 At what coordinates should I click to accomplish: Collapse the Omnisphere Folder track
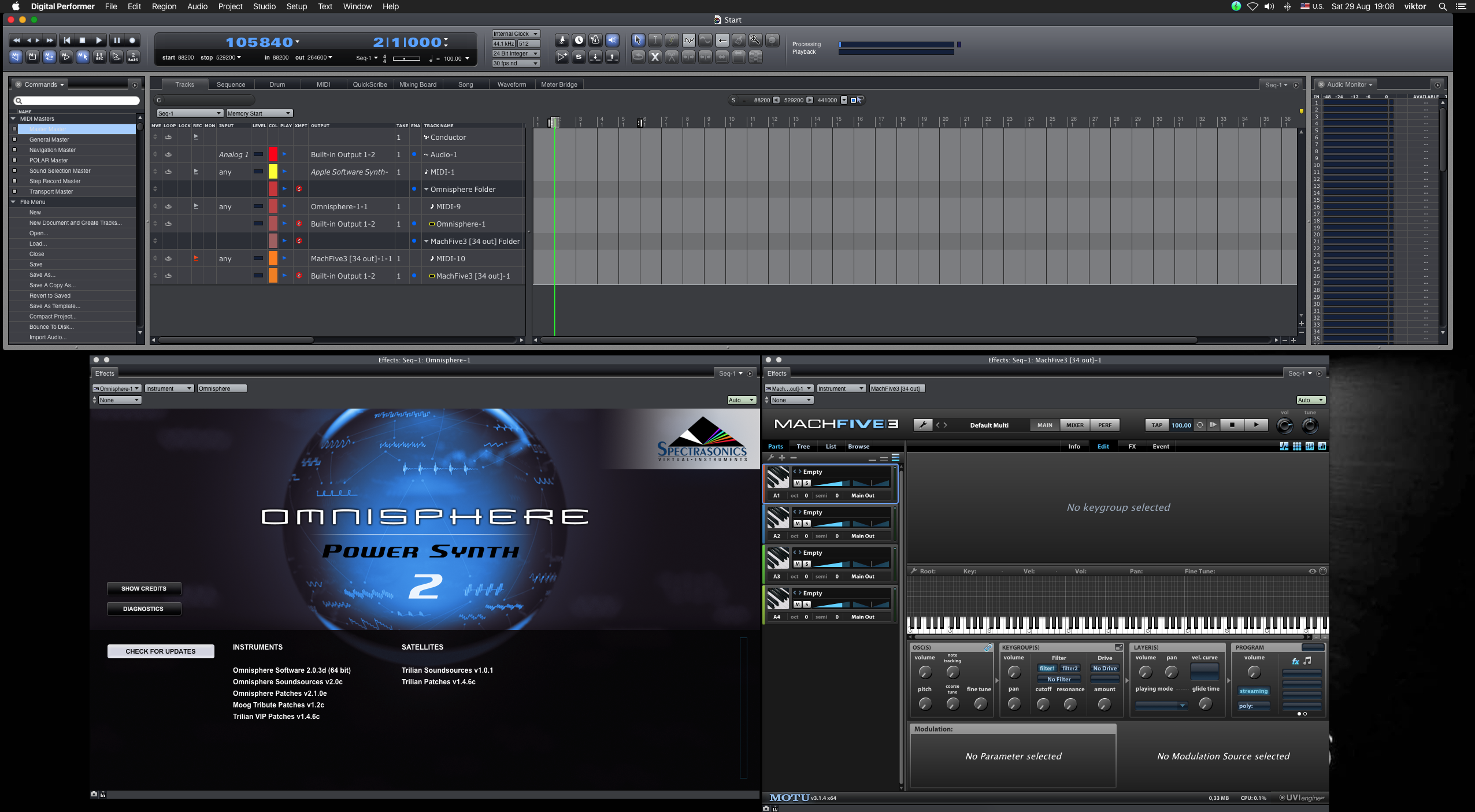(x=426, y=189)
